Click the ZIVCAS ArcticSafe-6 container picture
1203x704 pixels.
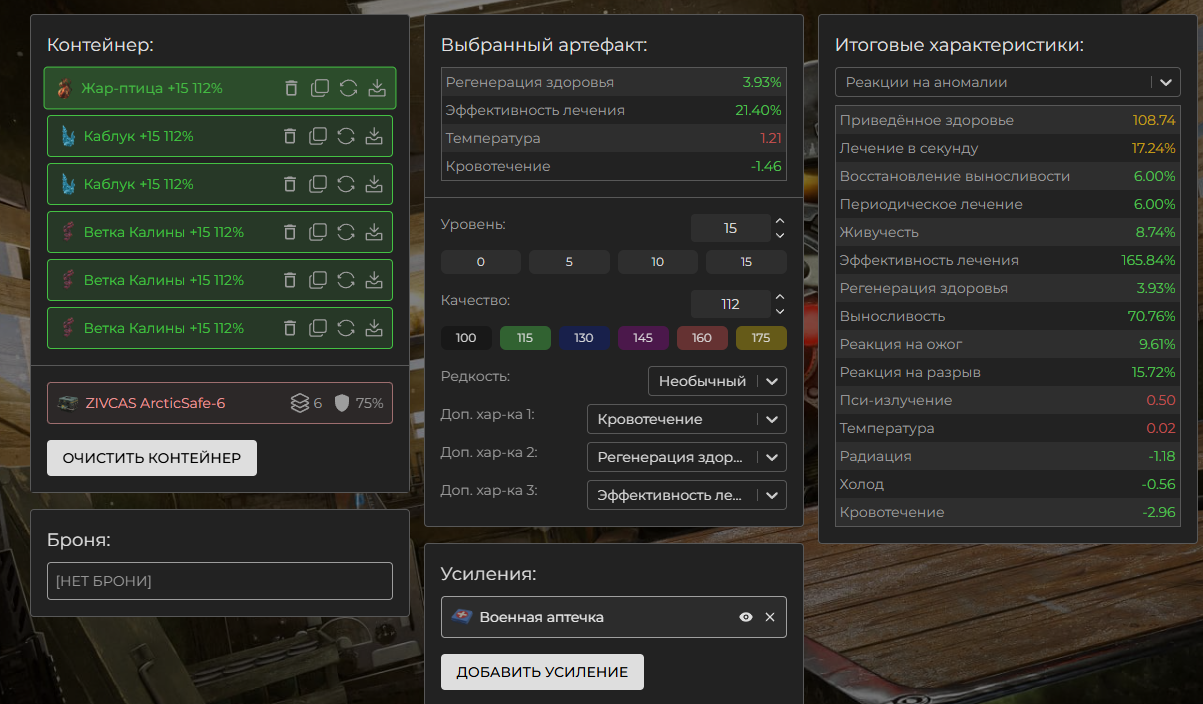[68, 403]
